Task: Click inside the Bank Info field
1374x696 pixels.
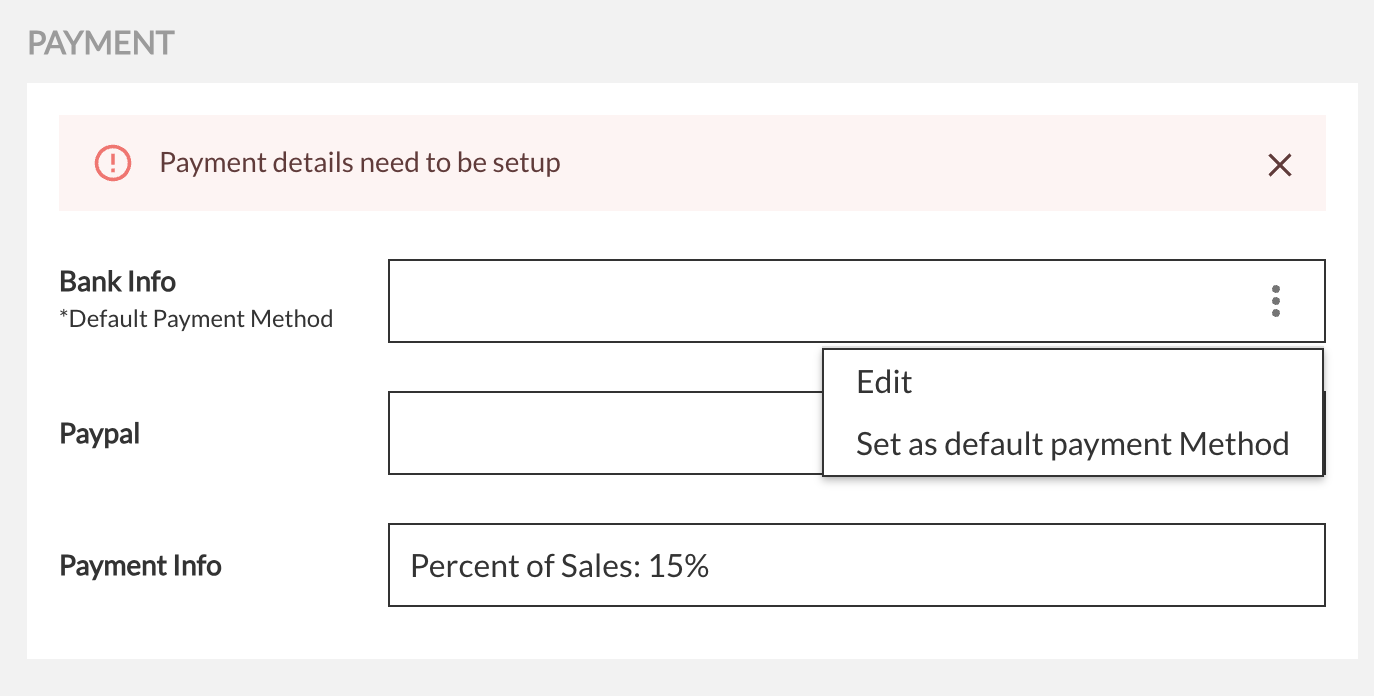Action: click(x=800, y=301)
